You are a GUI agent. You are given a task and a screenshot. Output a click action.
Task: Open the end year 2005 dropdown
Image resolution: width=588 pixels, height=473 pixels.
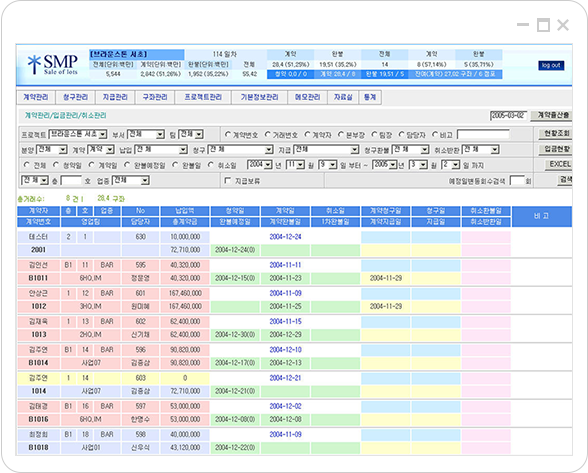pos(385,165)
